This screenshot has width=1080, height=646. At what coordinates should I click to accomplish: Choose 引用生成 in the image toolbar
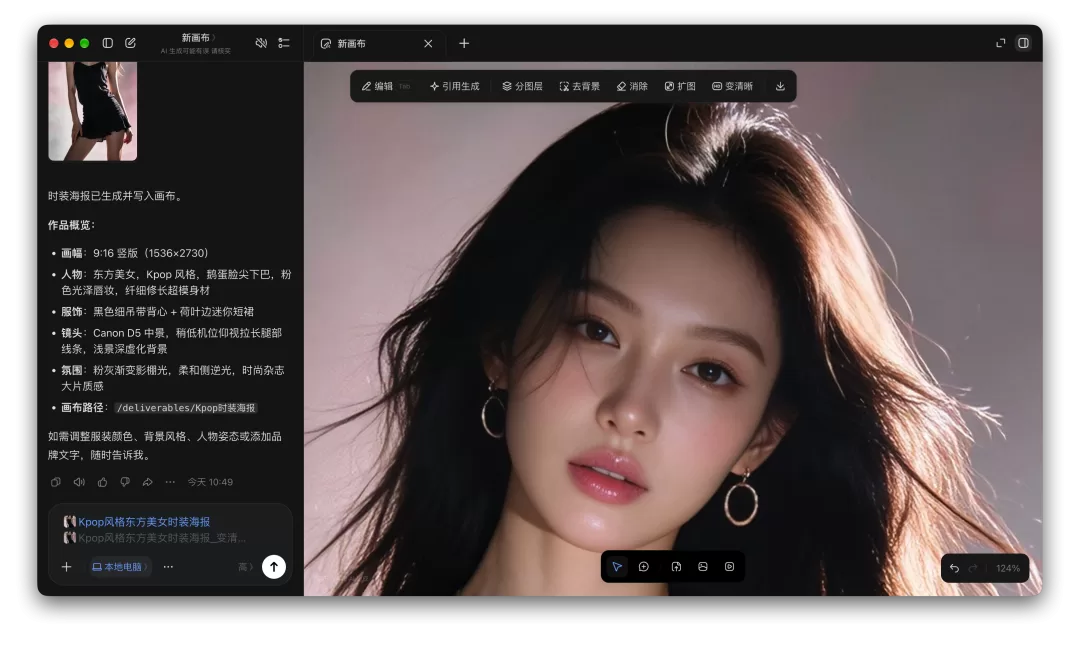tap(455, 86)
